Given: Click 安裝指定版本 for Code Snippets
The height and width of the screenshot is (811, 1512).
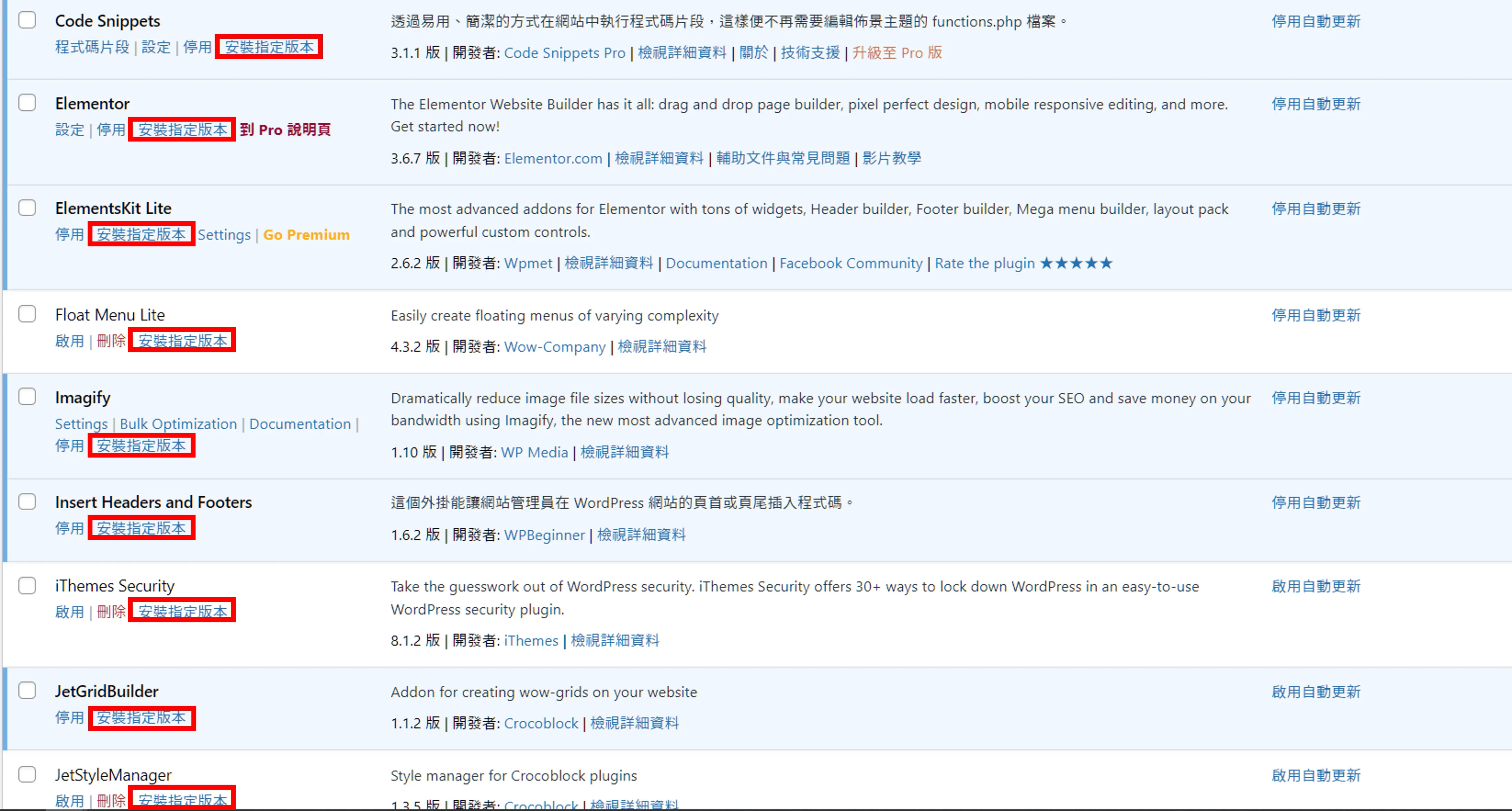Looking at the screenshot, I should pos(269,47).
